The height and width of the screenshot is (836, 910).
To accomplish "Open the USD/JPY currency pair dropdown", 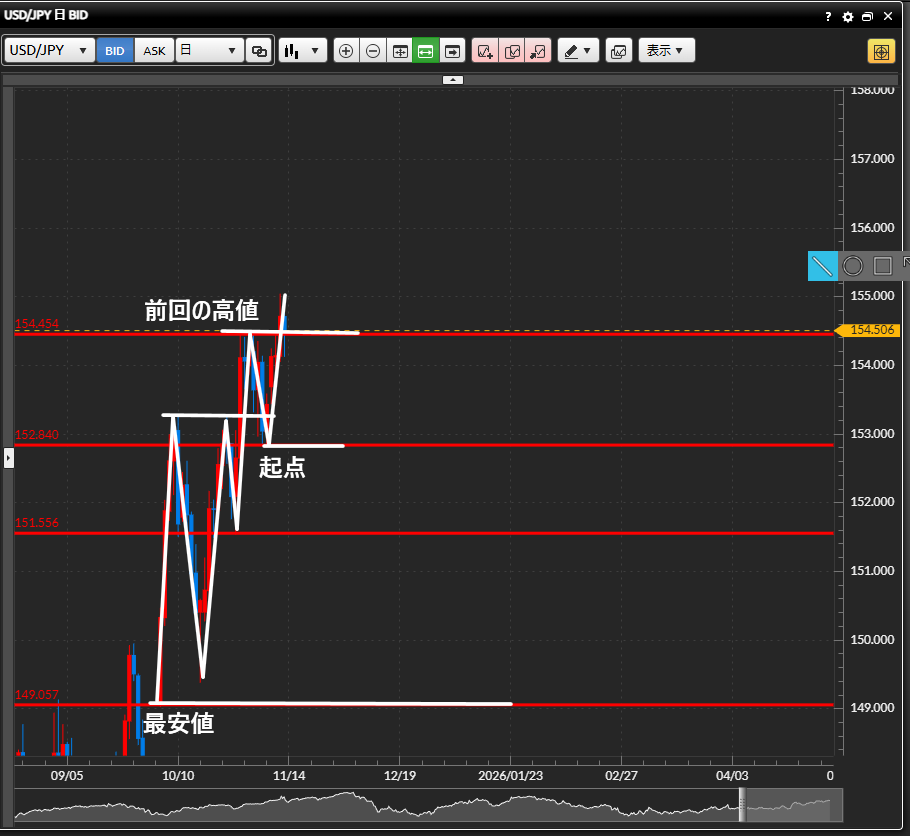I will pyautogui.click(x=49, y=51).
